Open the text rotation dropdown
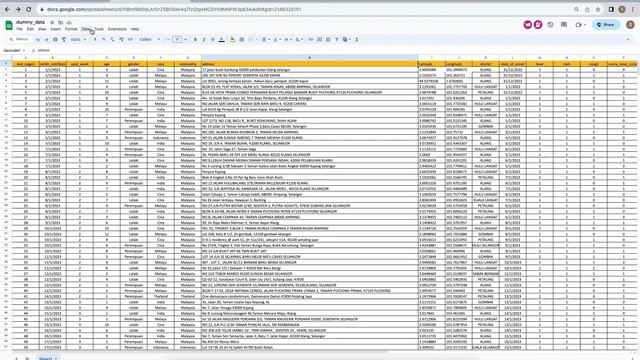The height and width of the screenshot is (360, 640). pyautogui.click(x=299, y=40)
